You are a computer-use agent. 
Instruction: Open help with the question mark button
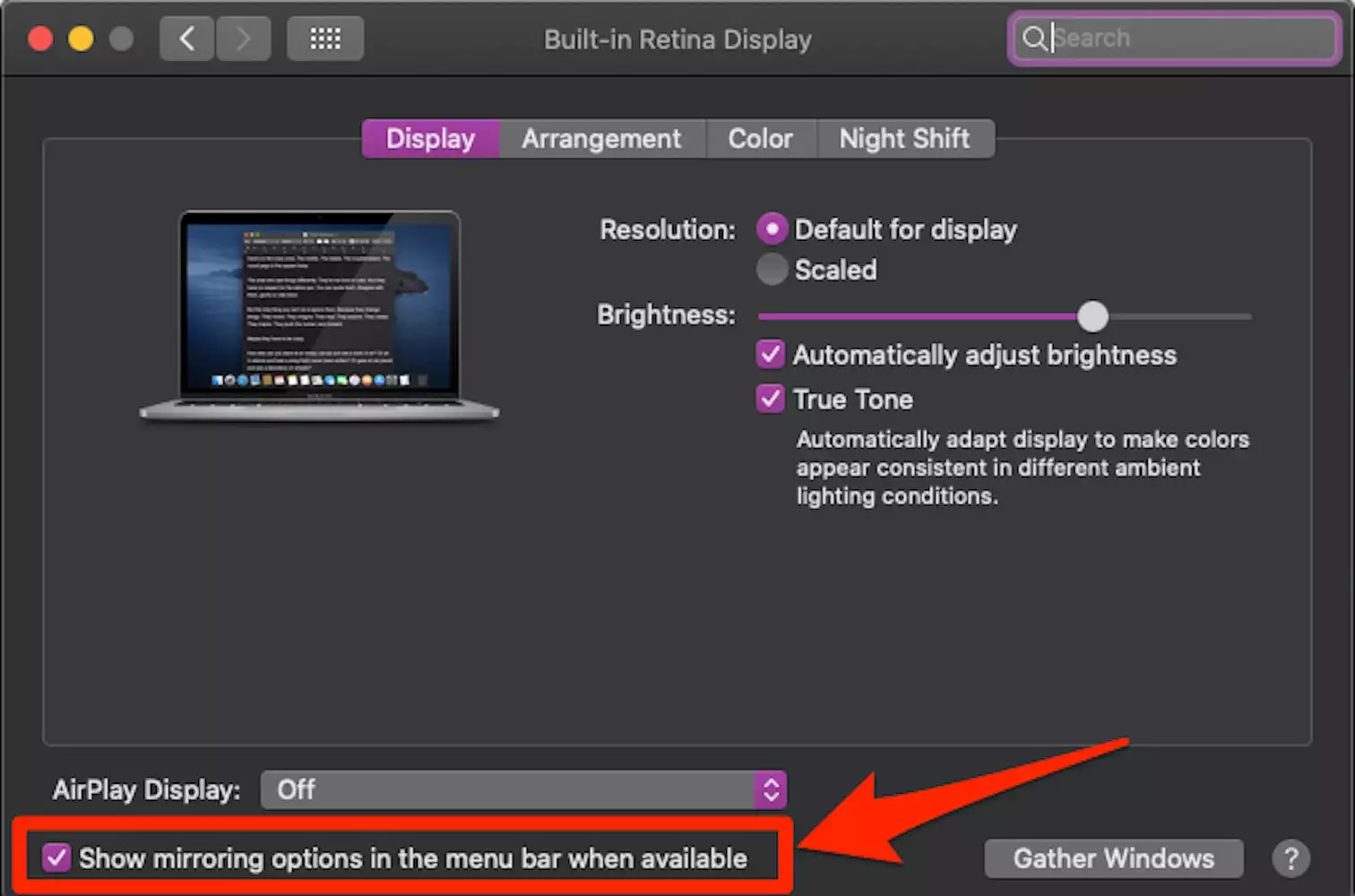pyautogui.click(x=1290, y=858)
